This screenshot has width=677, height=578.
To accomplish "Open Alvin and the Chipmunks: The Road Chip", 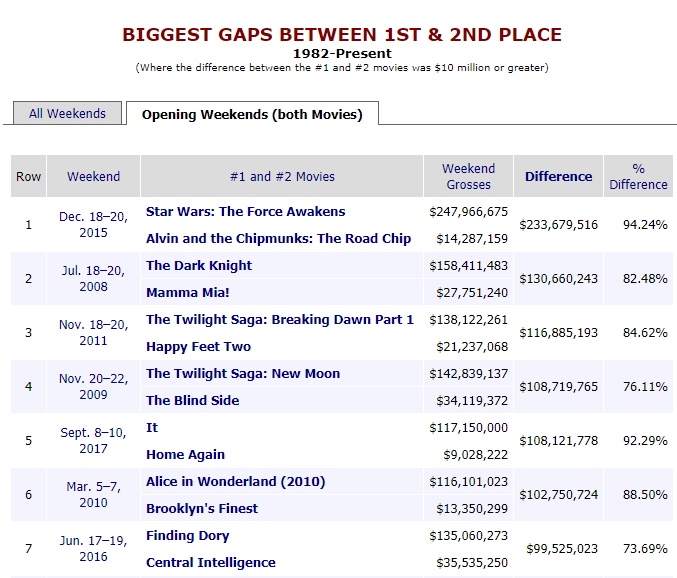I will [x=278, y=238].
